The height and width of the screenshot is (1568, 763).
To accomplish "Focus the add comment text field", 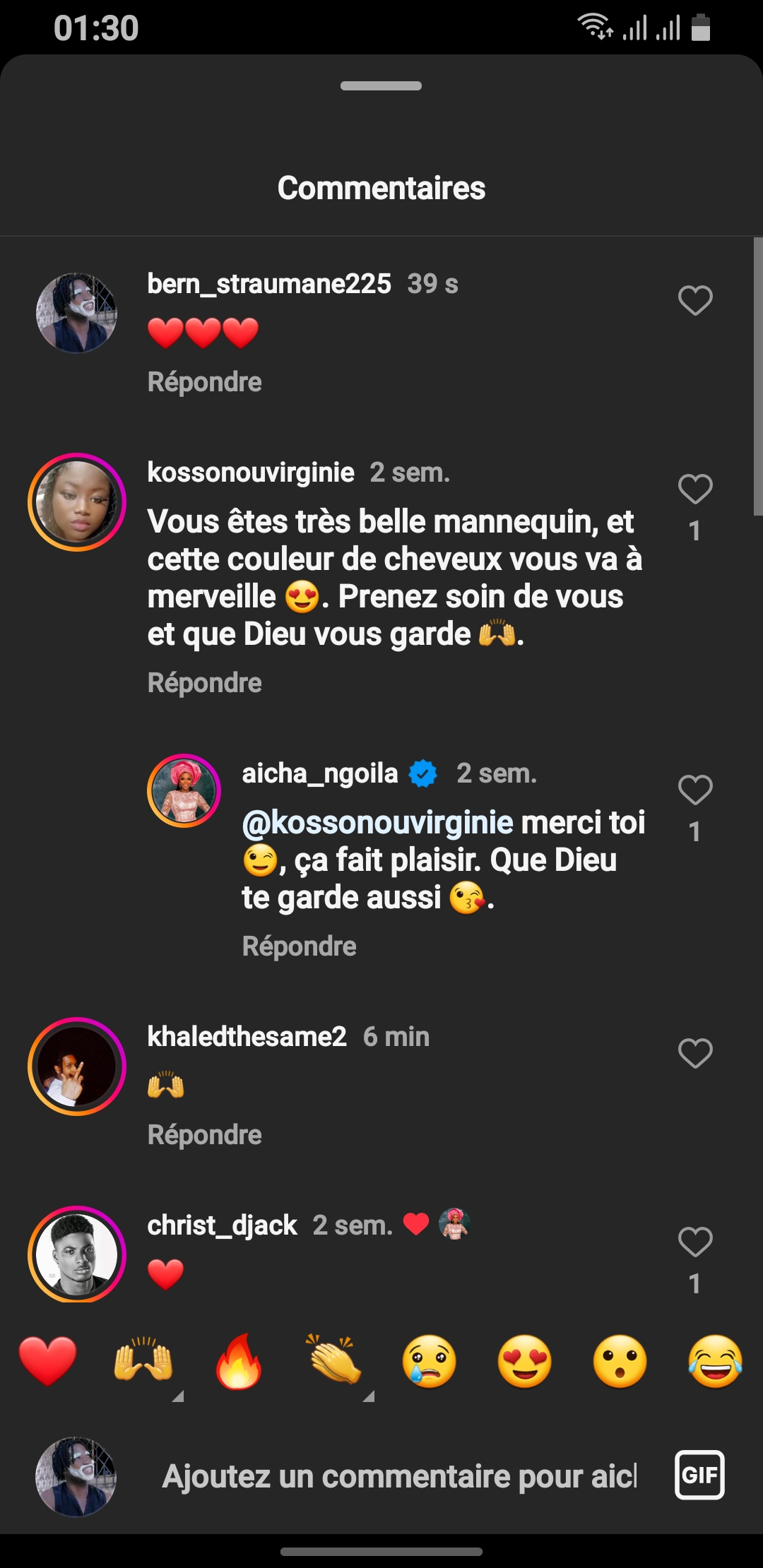I will click(x=399, y=1476).
